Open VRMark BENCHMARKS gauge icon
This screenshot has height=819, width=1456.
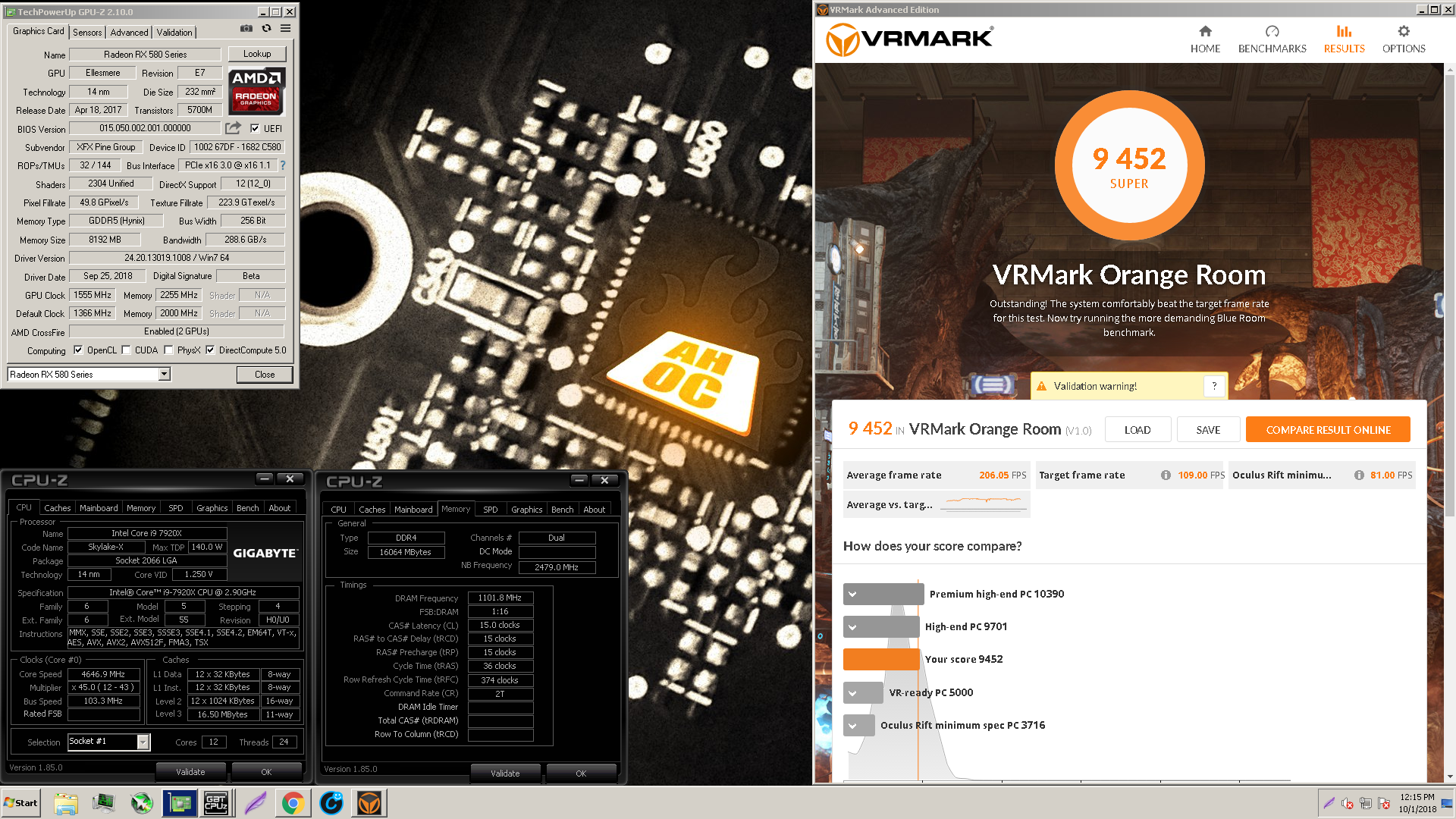[x=1272, y=31]
